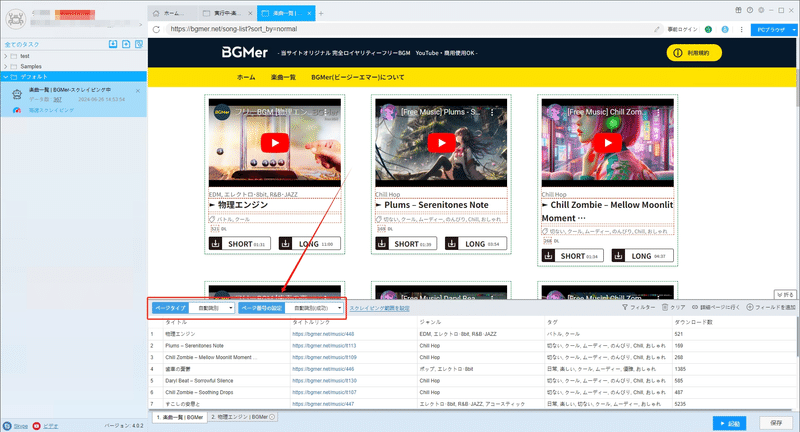Select bottom tab 2. 物理エンジン | BGMer
Image resolution: width=800 pixels, height=432 pixels.
click(243, 417)
